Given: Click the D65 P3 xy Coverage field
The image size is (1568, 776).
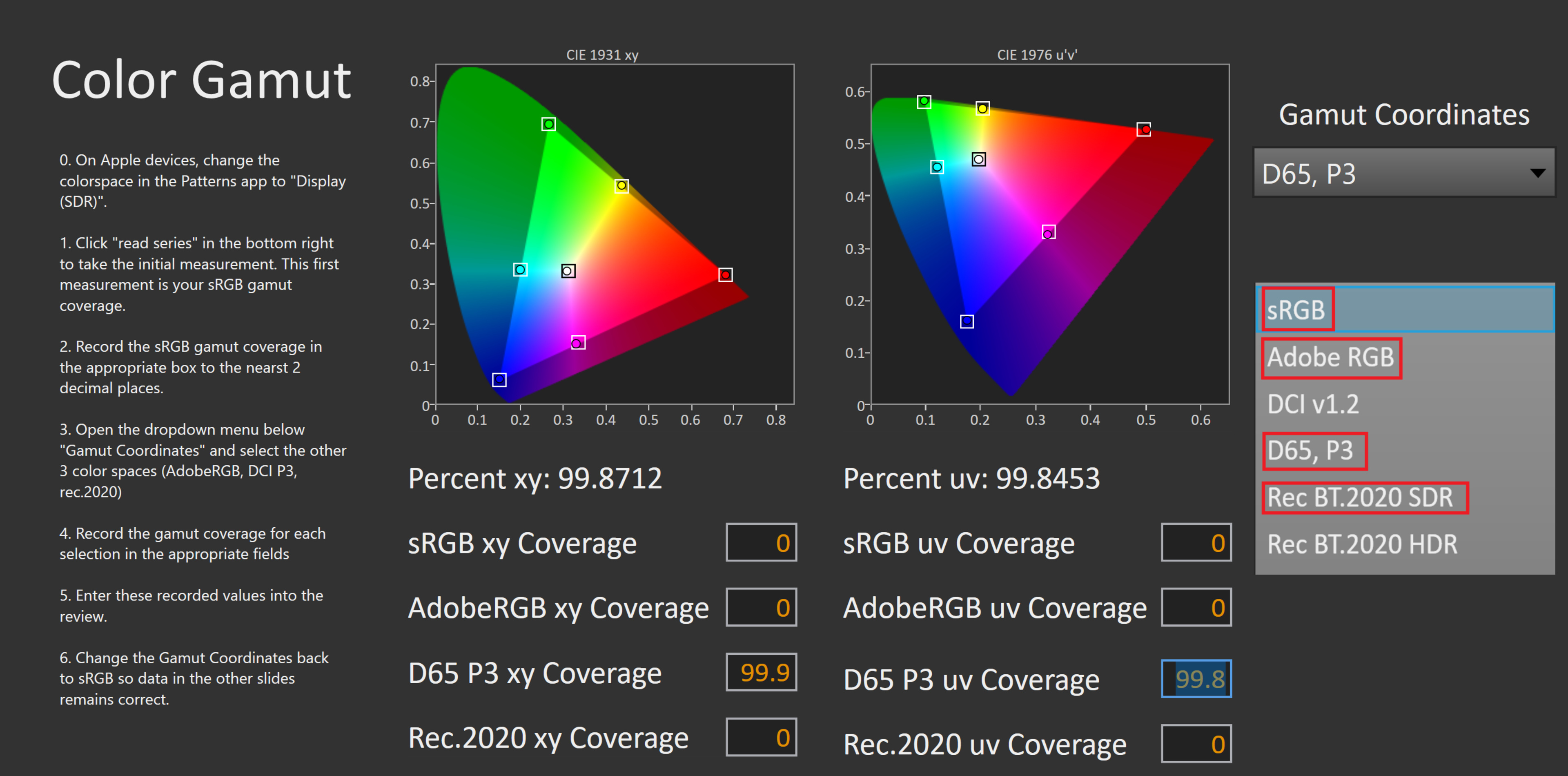Looking at the screenshot, I should point(761,673).
